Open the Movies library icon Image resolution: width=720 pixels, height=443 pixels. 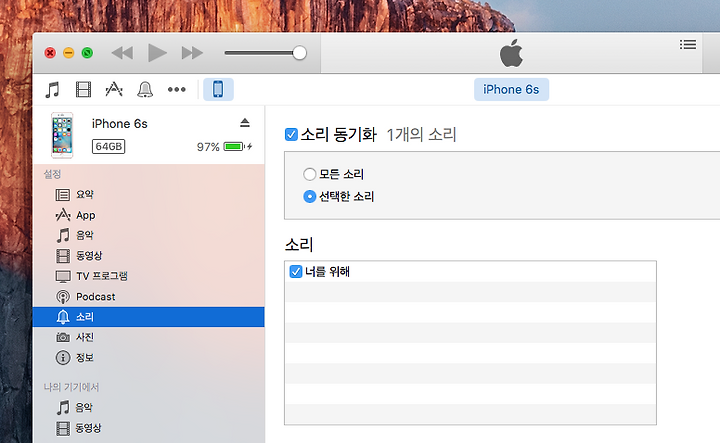(83, 89)
